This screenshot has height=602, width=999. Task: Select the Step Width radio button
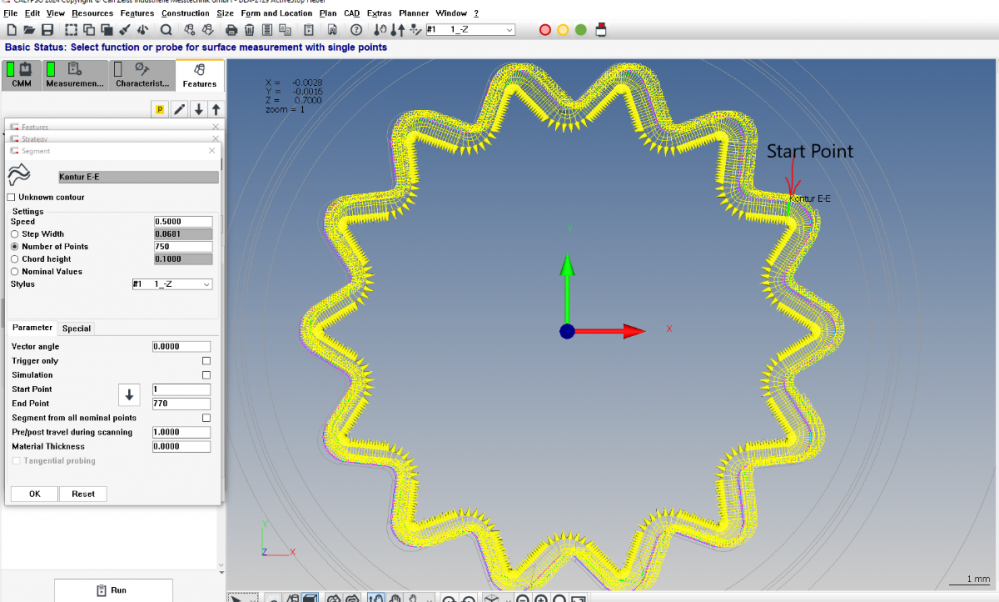pyautogui.click(x=15, y=234)
